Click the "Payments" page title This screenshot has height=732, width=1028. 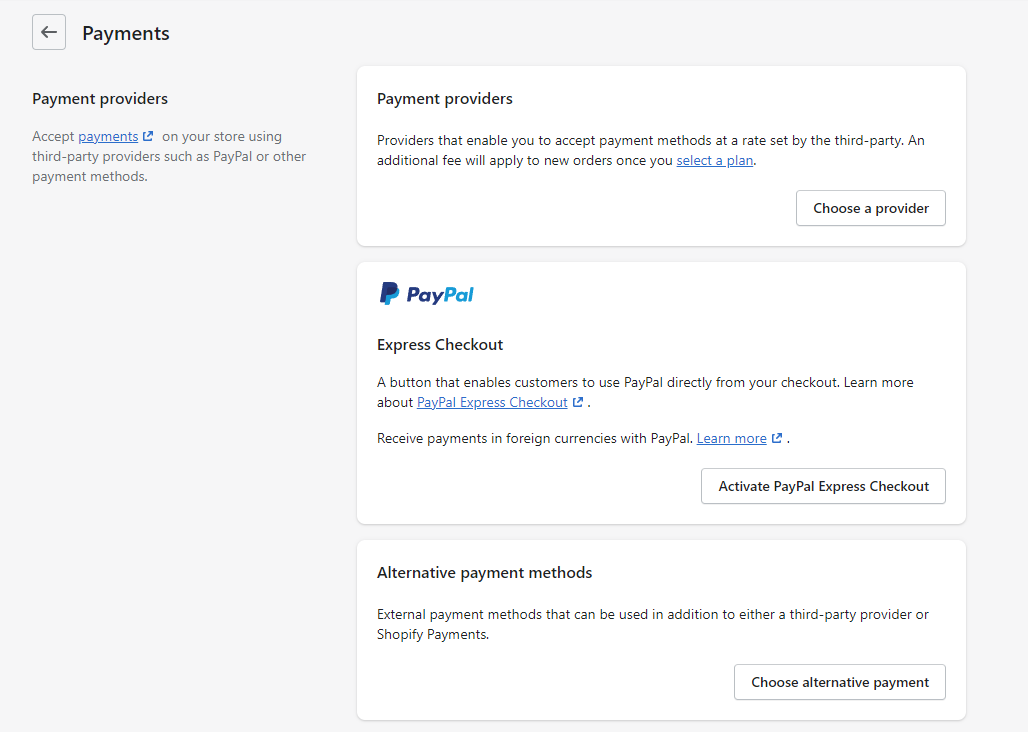pyautogui.click(x=125, y=33)
